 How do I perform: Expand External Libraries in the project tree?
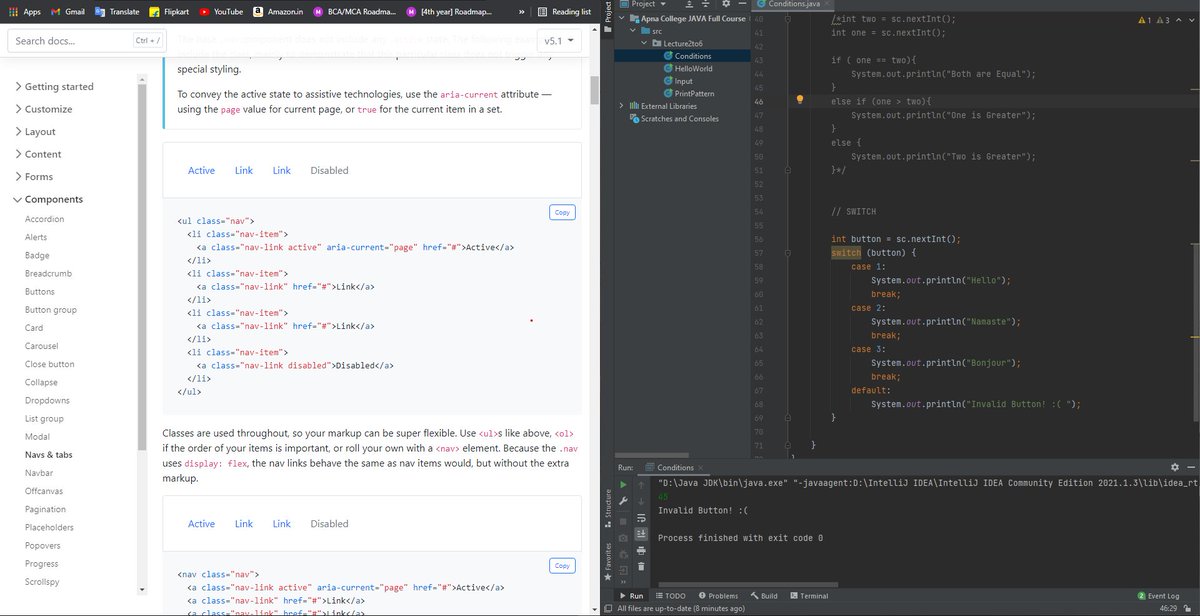click(x=622, y=106)
